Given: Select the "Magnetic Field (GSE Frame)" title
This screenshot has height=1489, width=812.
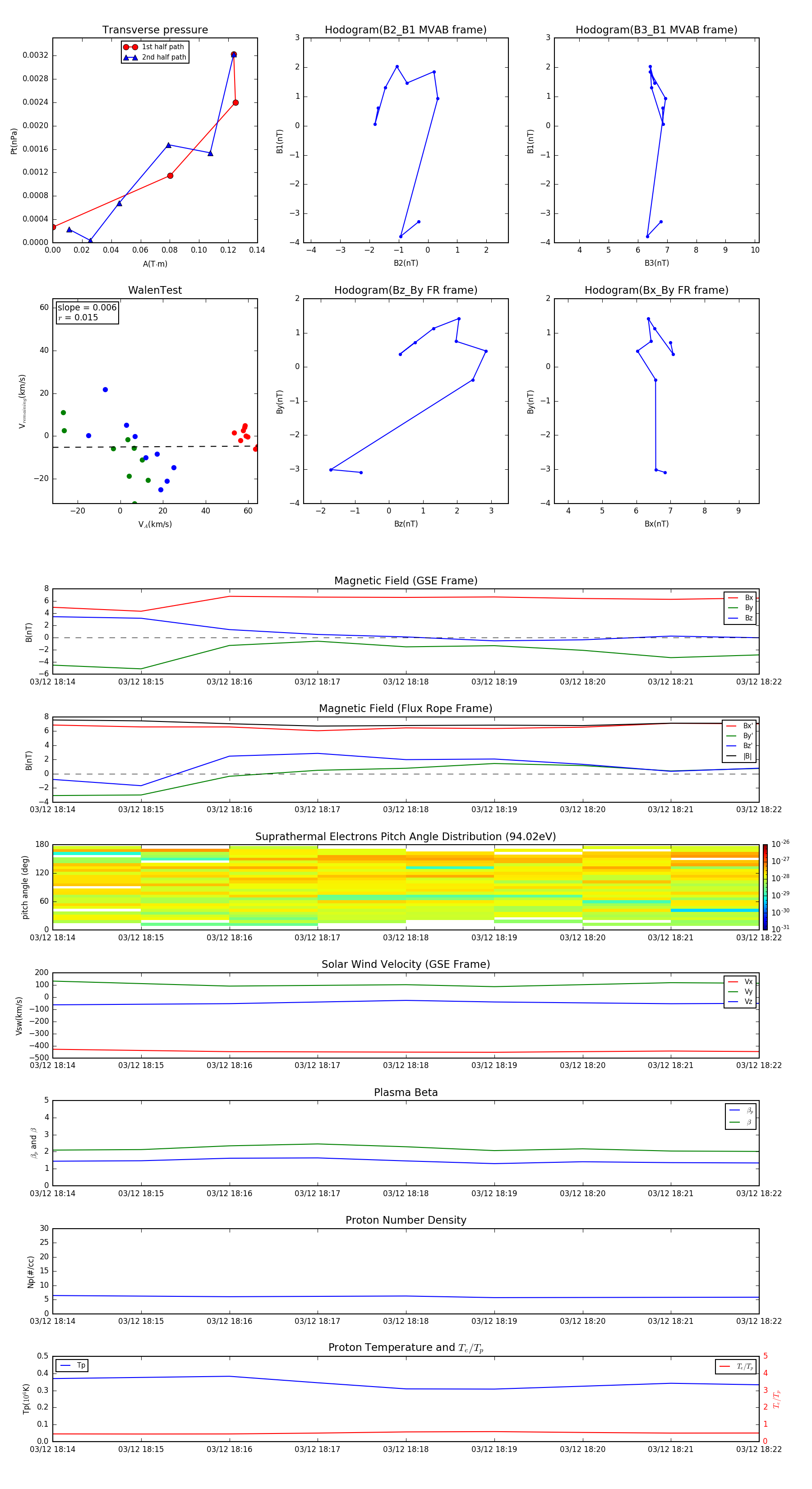Looking at the screenshot, I should [406, 581].
